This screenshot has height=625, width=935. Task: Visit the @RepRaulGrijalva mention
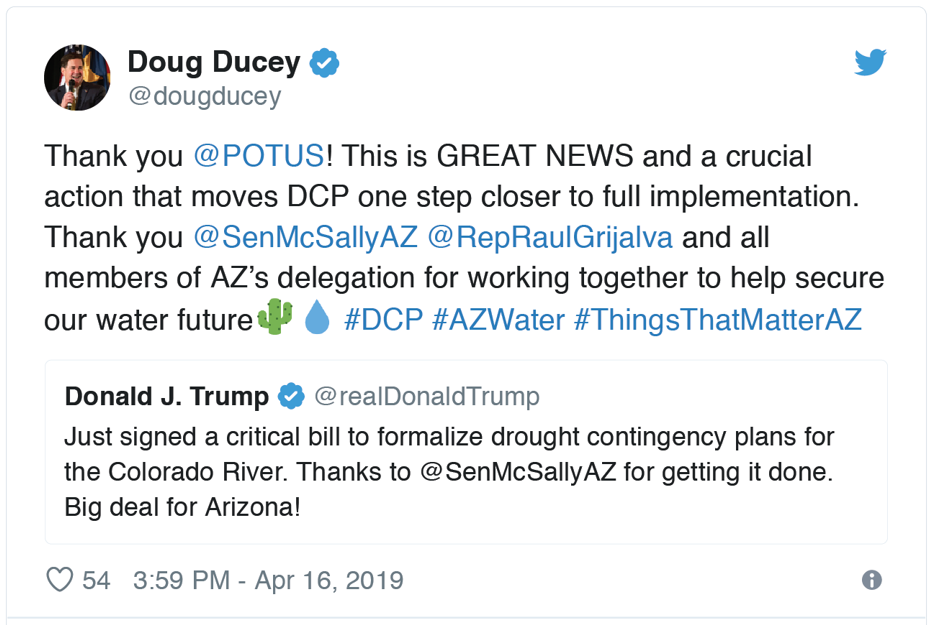pyautogui.click(x=550, y=238)
